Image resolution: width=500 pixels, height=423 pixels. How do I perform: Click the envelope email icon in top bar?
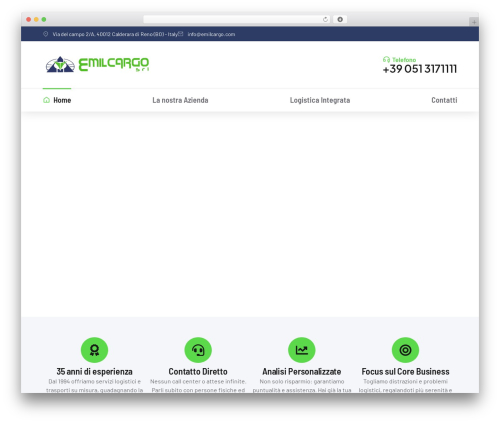[181, 34]
